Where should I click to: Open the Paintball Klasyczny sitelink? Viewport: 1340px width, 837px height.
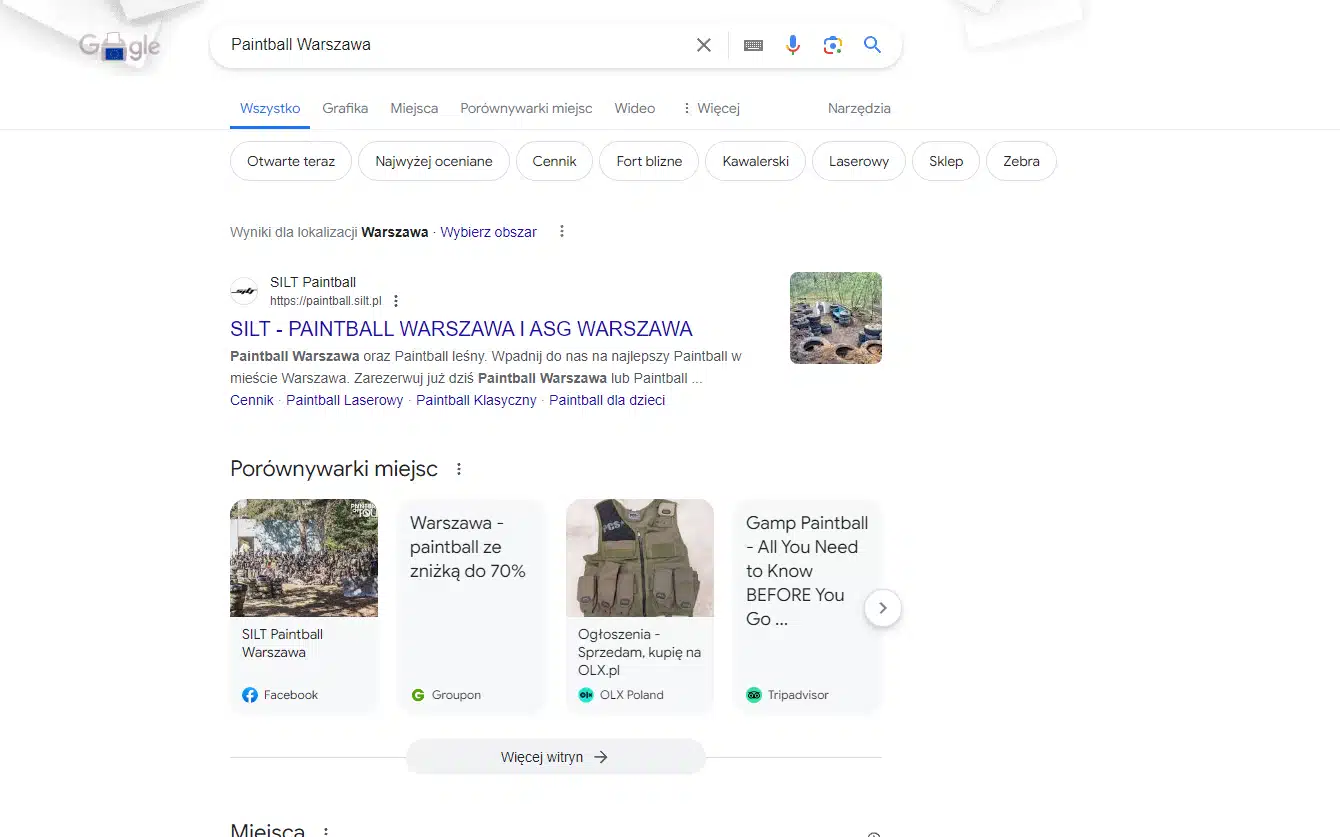476,400
